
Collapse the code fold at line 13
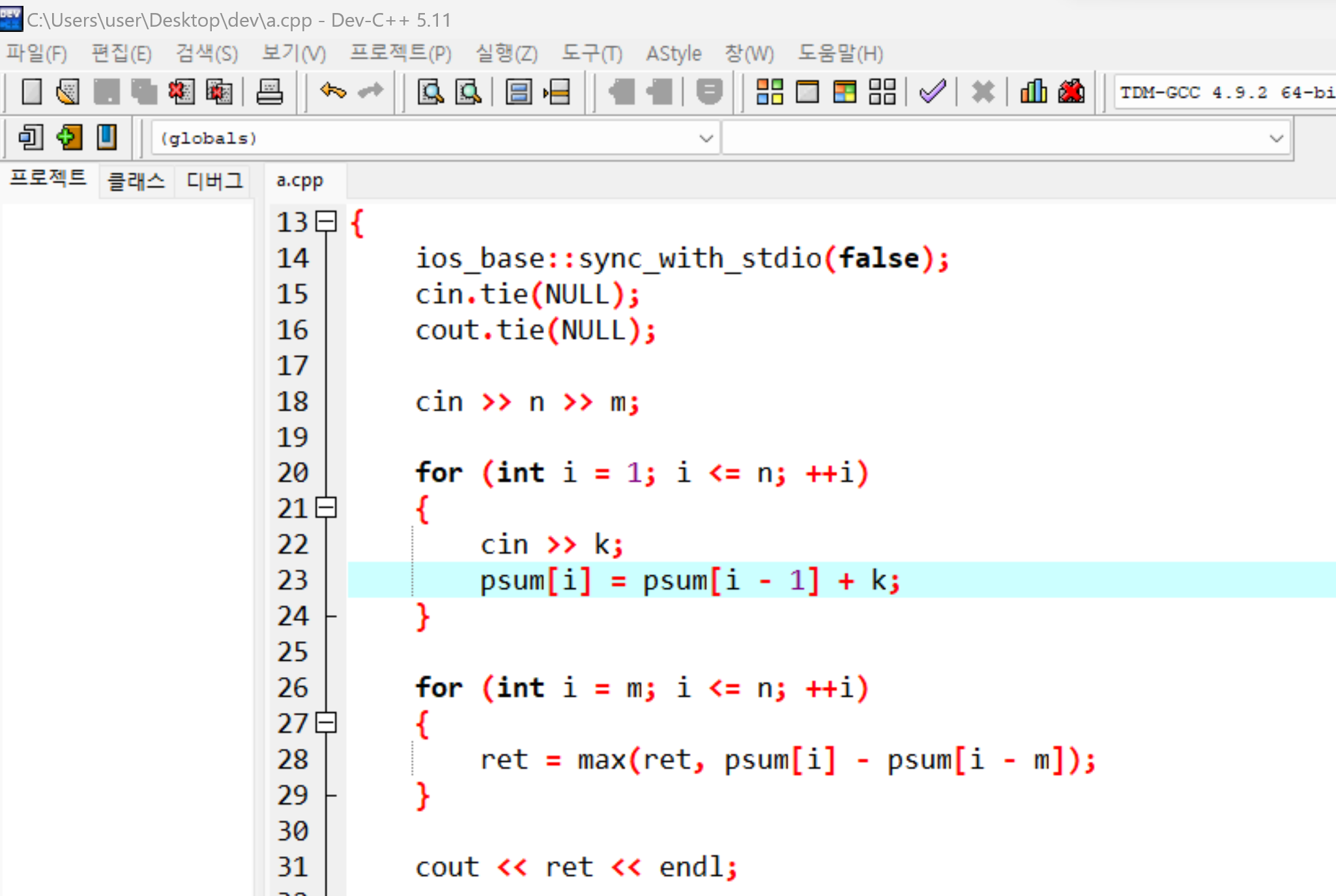326,222
